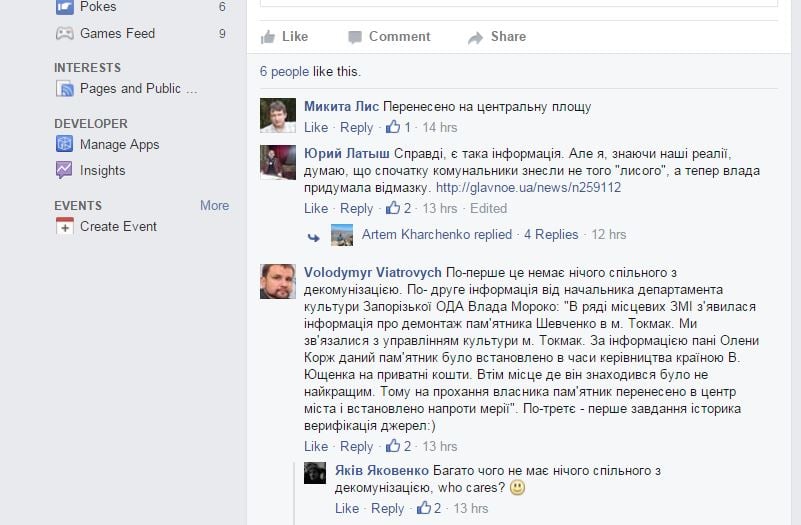This screenshot has height=525, width=801.
Task: Click the reply arrow beside Artem Kharchenko
Action: 314,237
